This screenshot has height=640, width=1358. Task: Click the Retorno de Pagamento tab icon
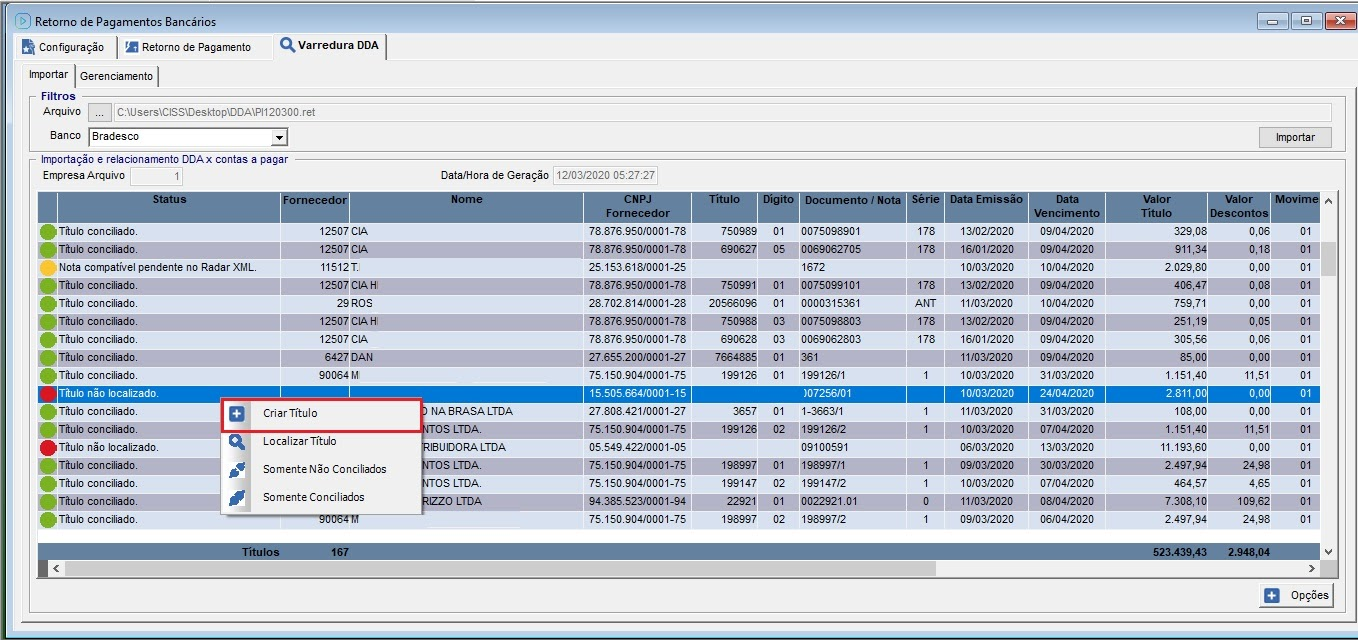(131, 47)
